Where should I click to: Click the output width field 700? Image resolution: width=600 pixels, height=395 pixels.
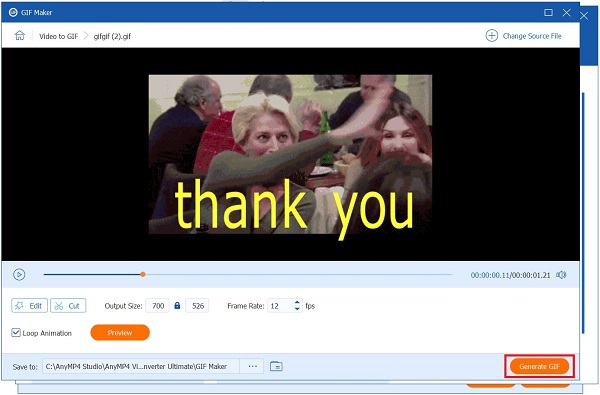(158, 306)
